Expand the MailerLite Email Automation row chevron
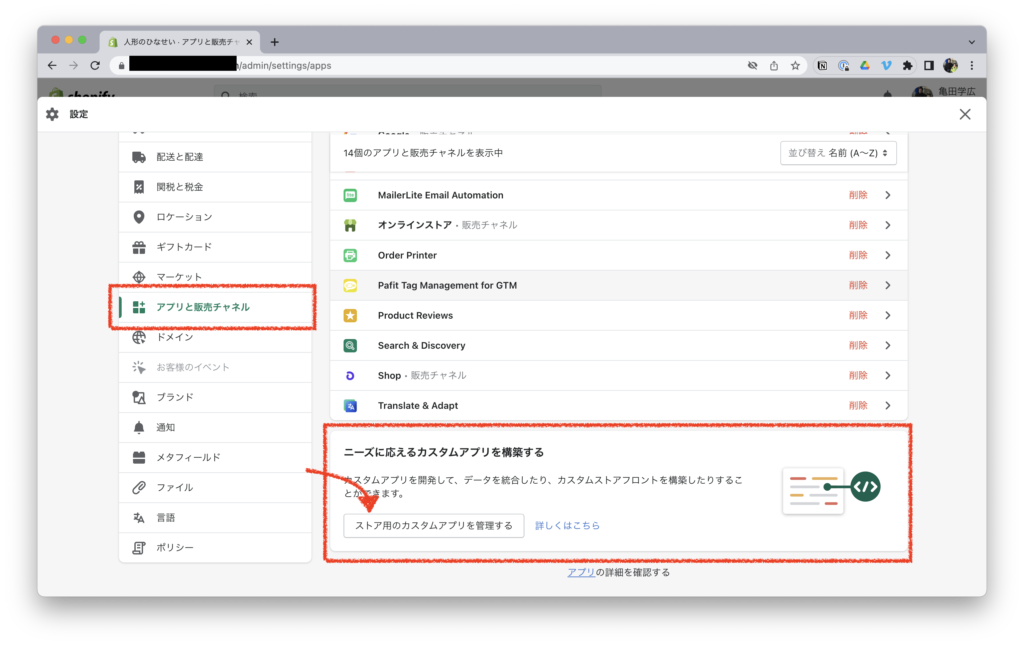 click(888, 195)
